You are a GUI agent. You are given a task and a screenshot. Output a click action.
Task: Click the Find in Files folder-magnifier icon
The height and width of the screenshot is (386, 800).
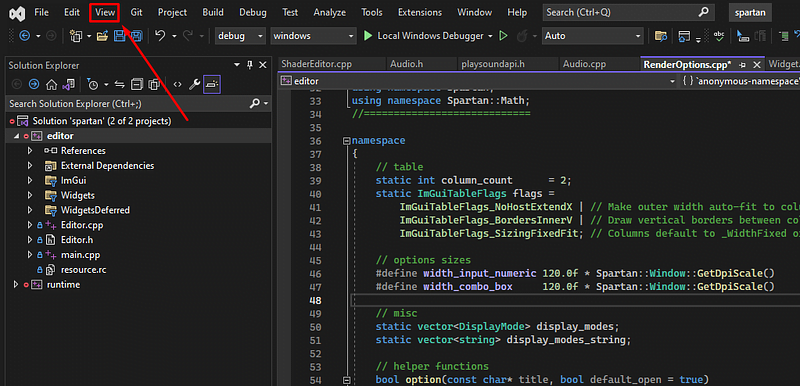click(x=661, y=36)
